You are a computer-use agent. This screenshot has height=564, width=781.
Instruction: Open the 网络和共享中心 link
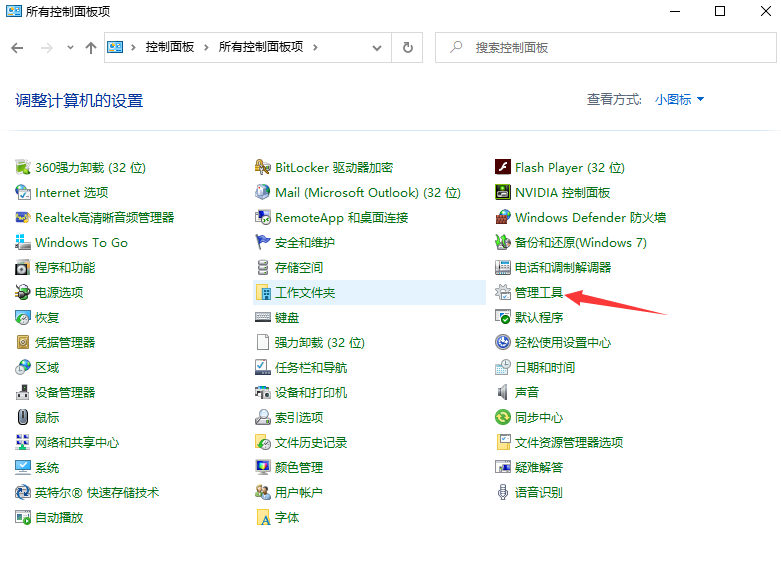coord(77,443)
